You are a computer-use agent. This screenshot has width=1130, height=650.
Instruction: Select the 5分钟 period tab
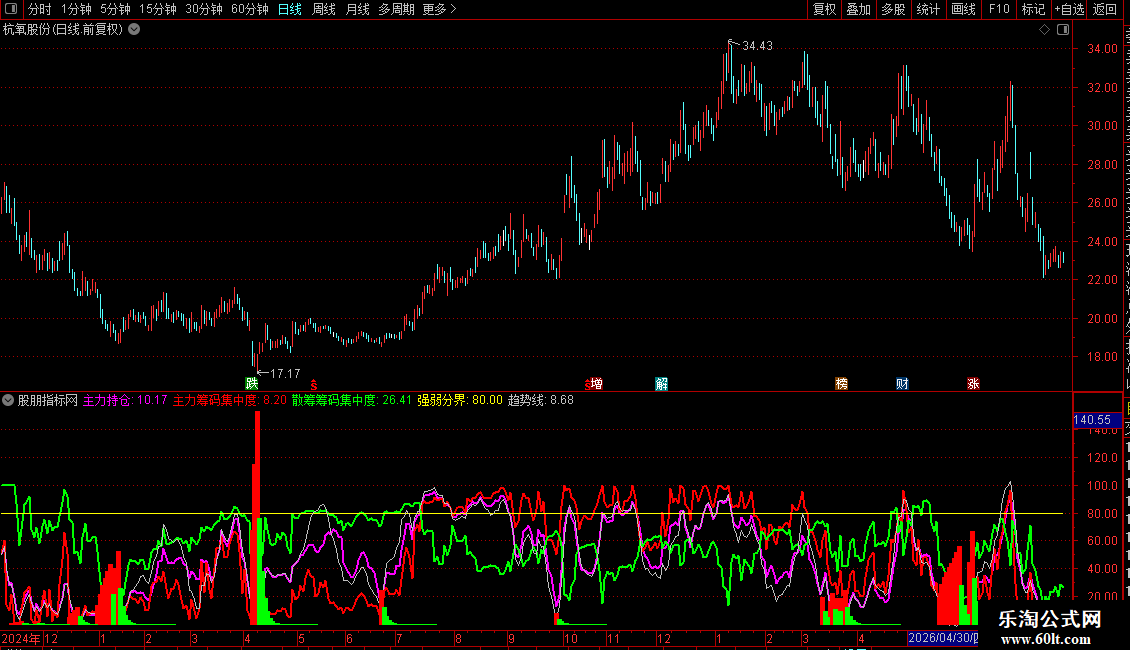point(115,9)
